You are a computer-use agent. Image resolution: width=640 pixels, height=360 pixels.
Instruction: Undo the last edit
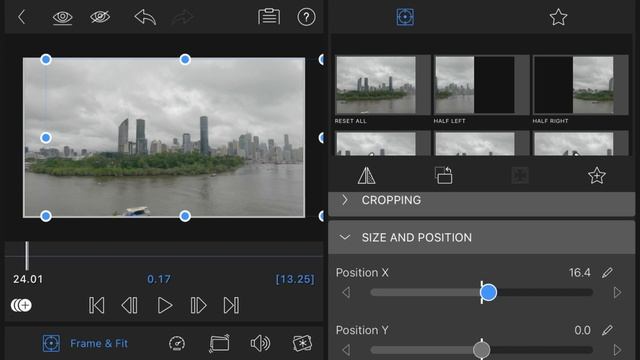[145, 17]
